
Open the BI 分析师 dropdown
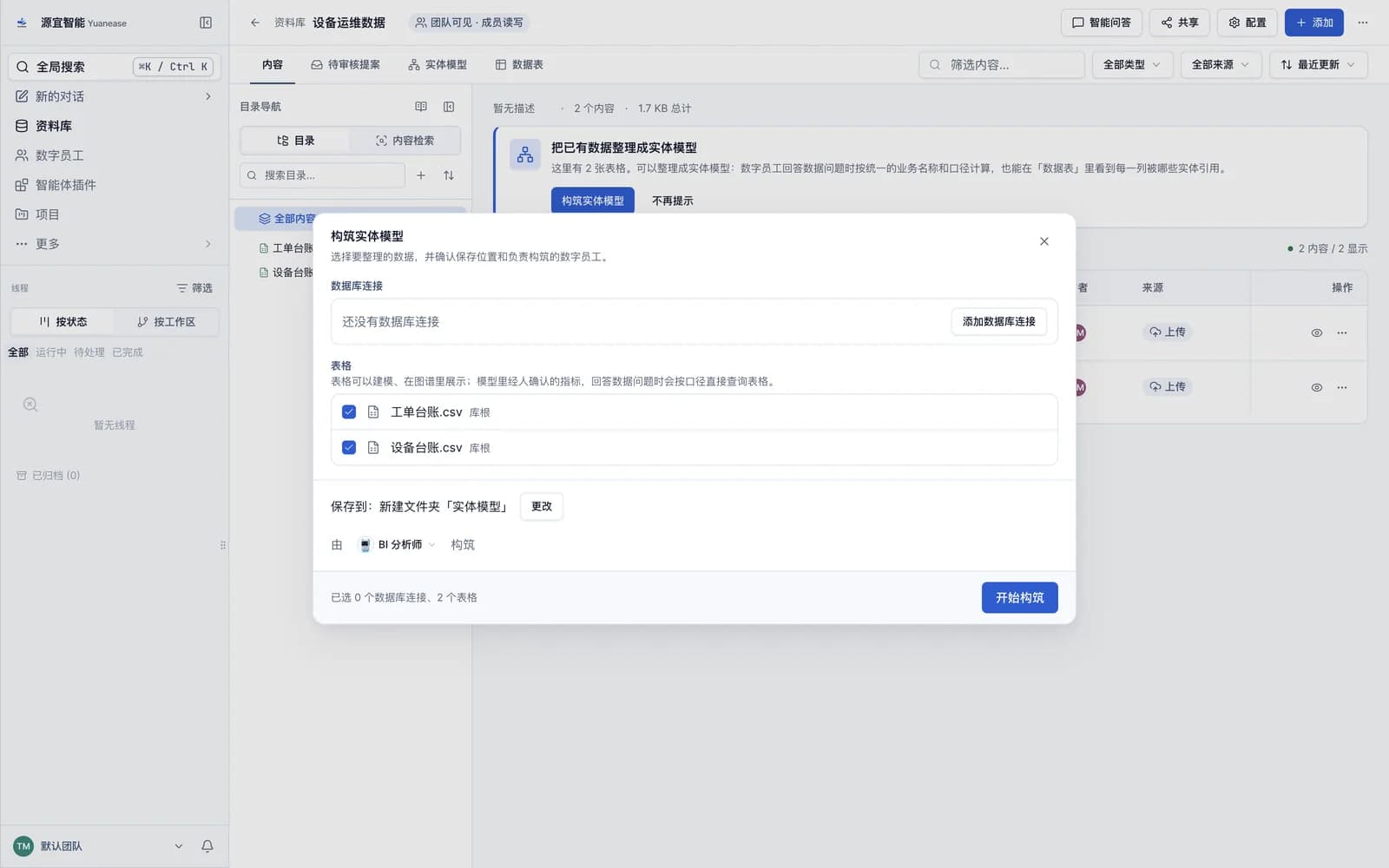point(398,545)
